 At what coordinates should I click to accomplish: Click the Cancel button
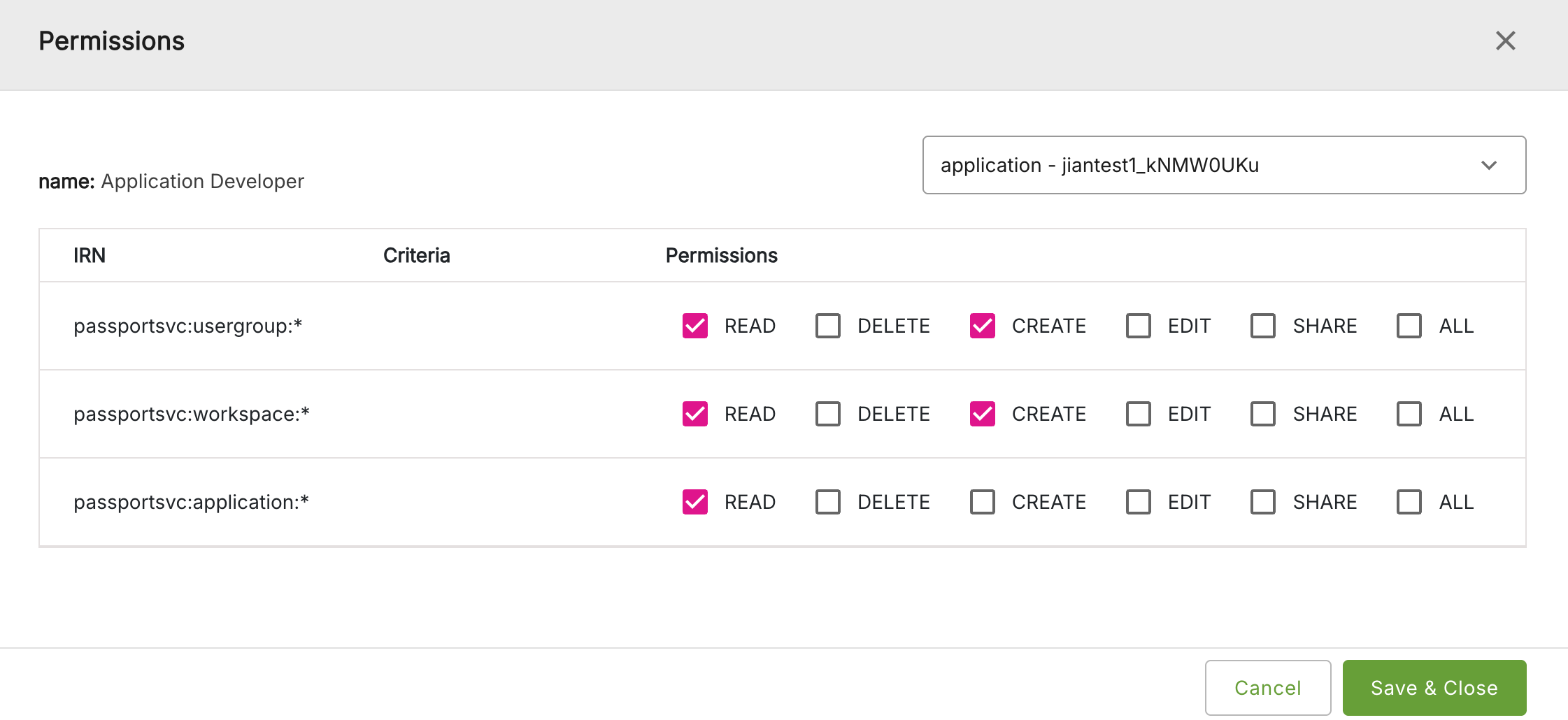point(1267,688)
